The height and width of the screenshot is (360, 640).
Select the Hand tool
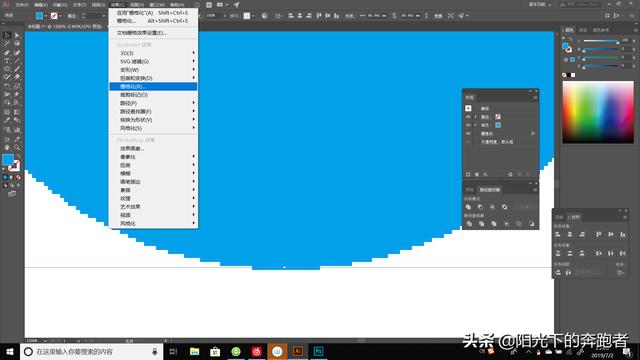point(7,147)
